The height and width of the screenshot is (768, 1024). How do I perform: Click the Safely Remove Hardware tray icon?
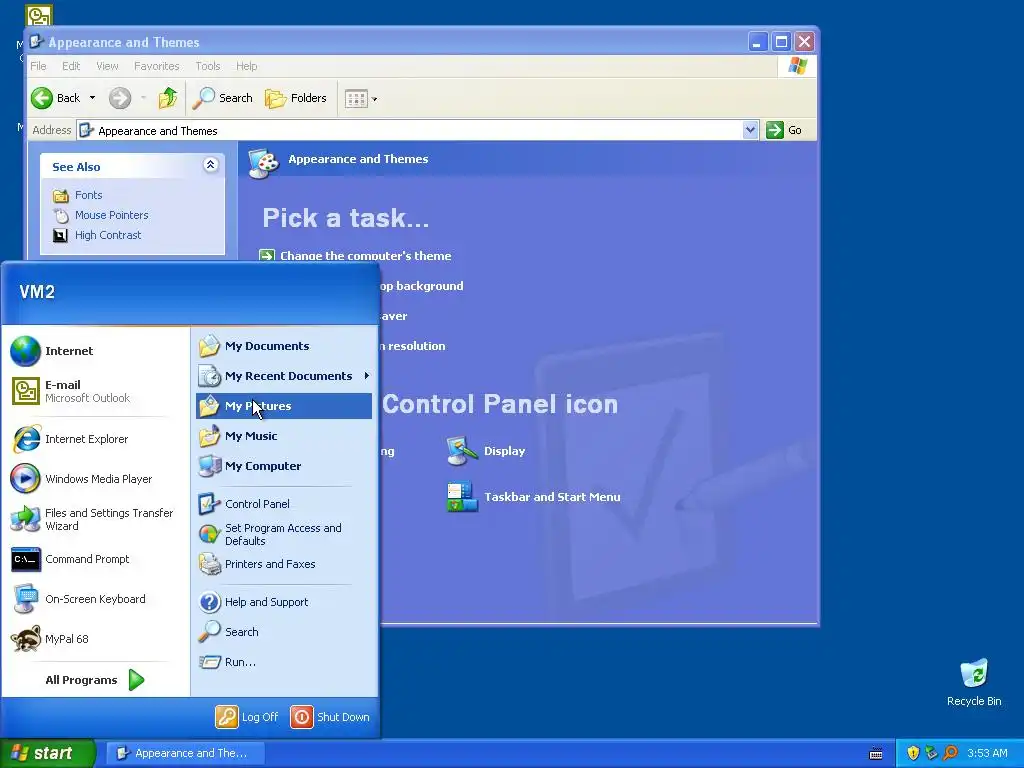click(931, 754)
